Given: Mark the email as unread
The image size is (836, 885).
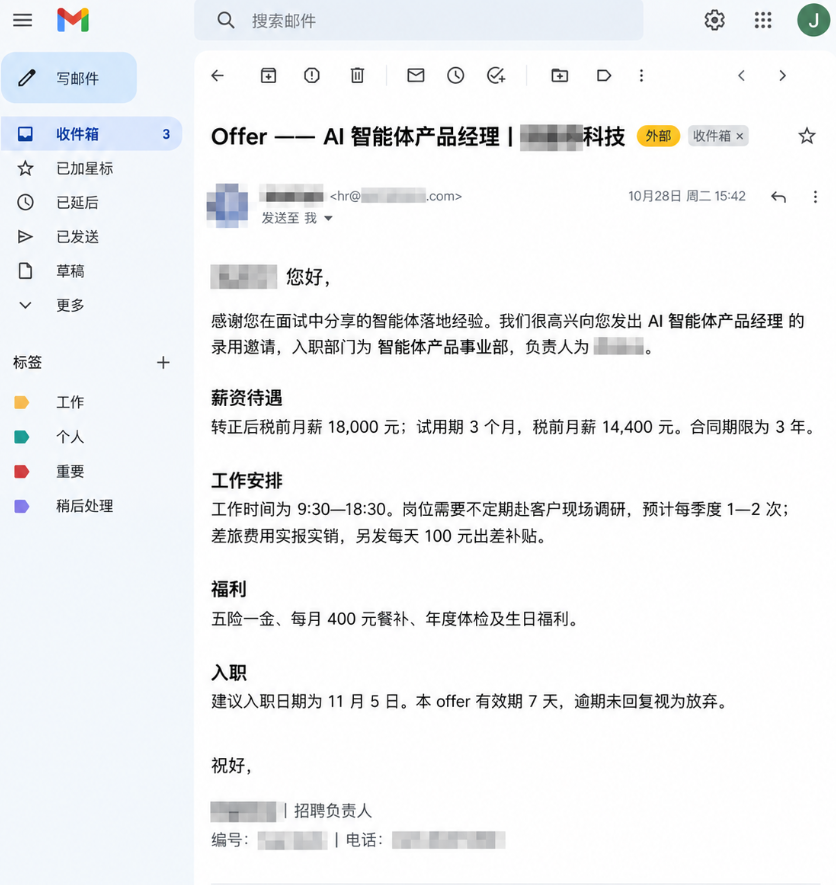Looking at the screenshot, I should tap(415, 75).
